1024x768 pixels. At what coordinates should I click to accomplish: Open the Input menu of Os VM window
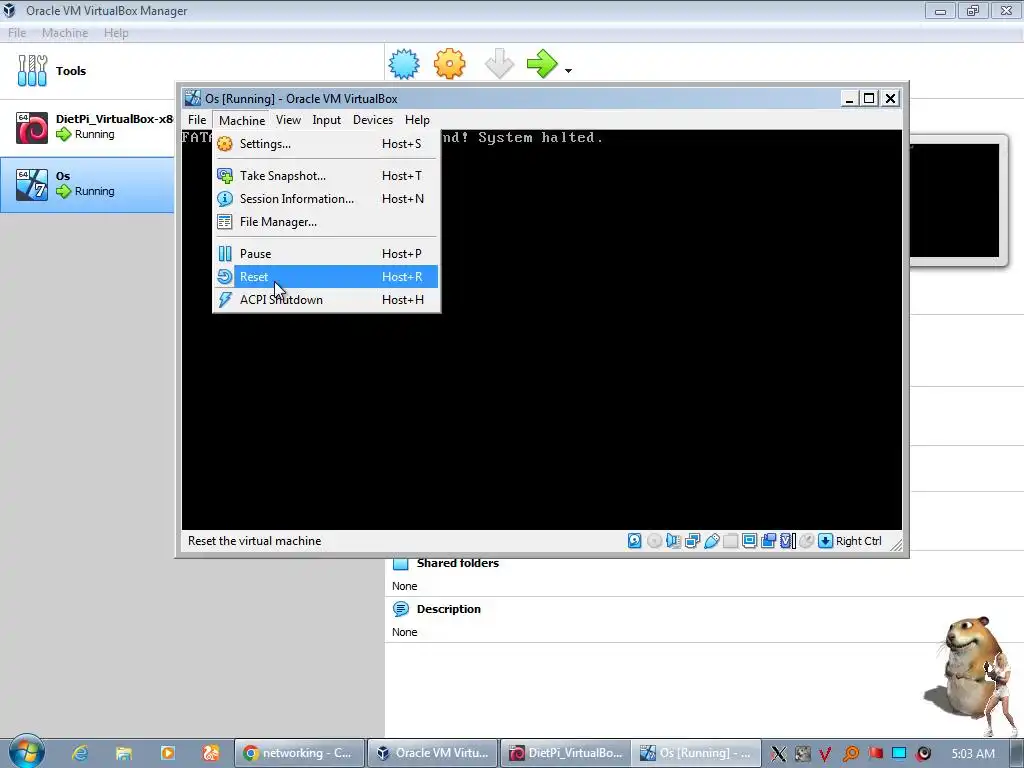click(x=327, y=120)
